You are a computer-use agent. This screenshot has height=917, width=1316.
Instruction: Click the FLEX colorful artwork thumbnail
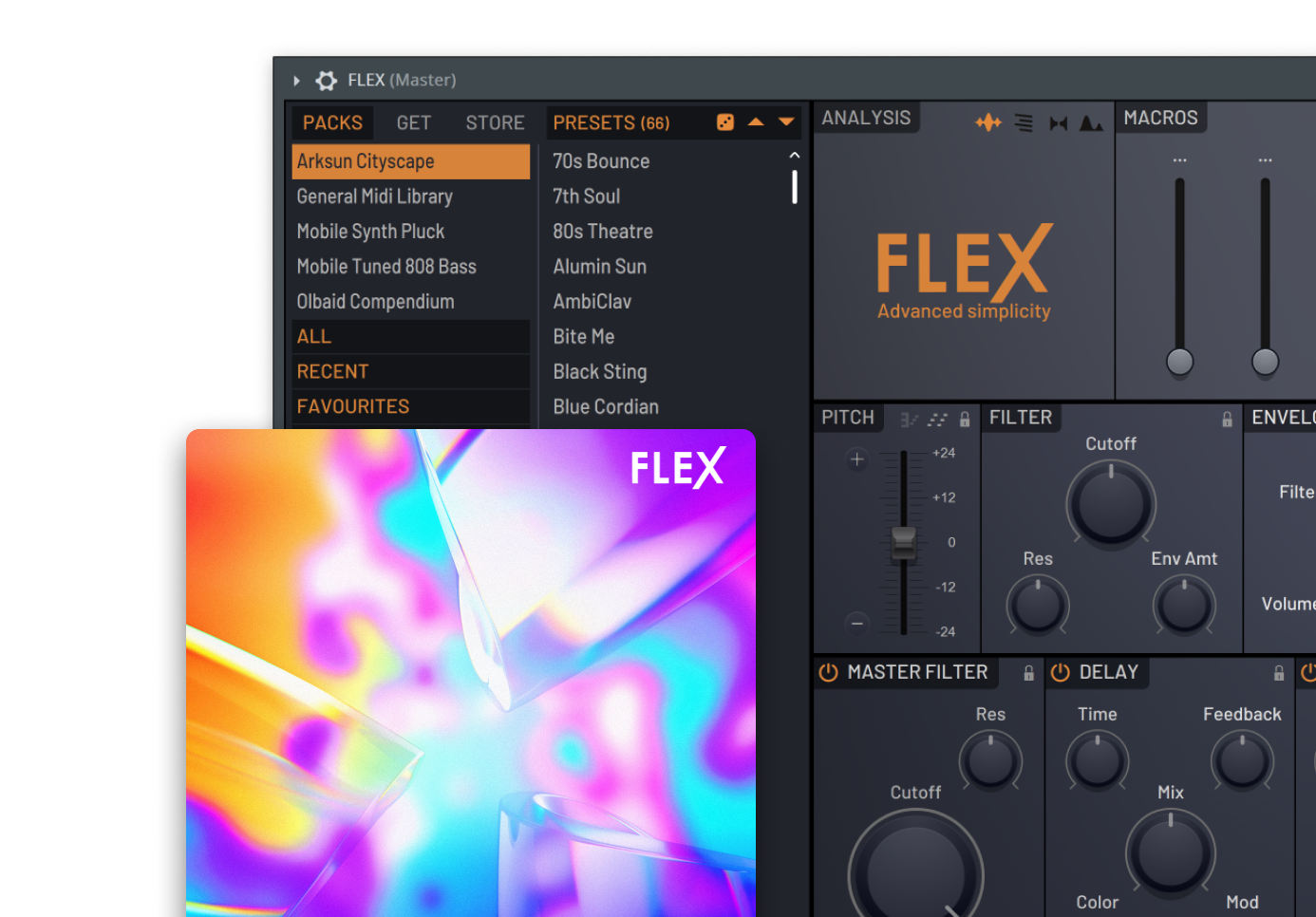tap(471, 673)
